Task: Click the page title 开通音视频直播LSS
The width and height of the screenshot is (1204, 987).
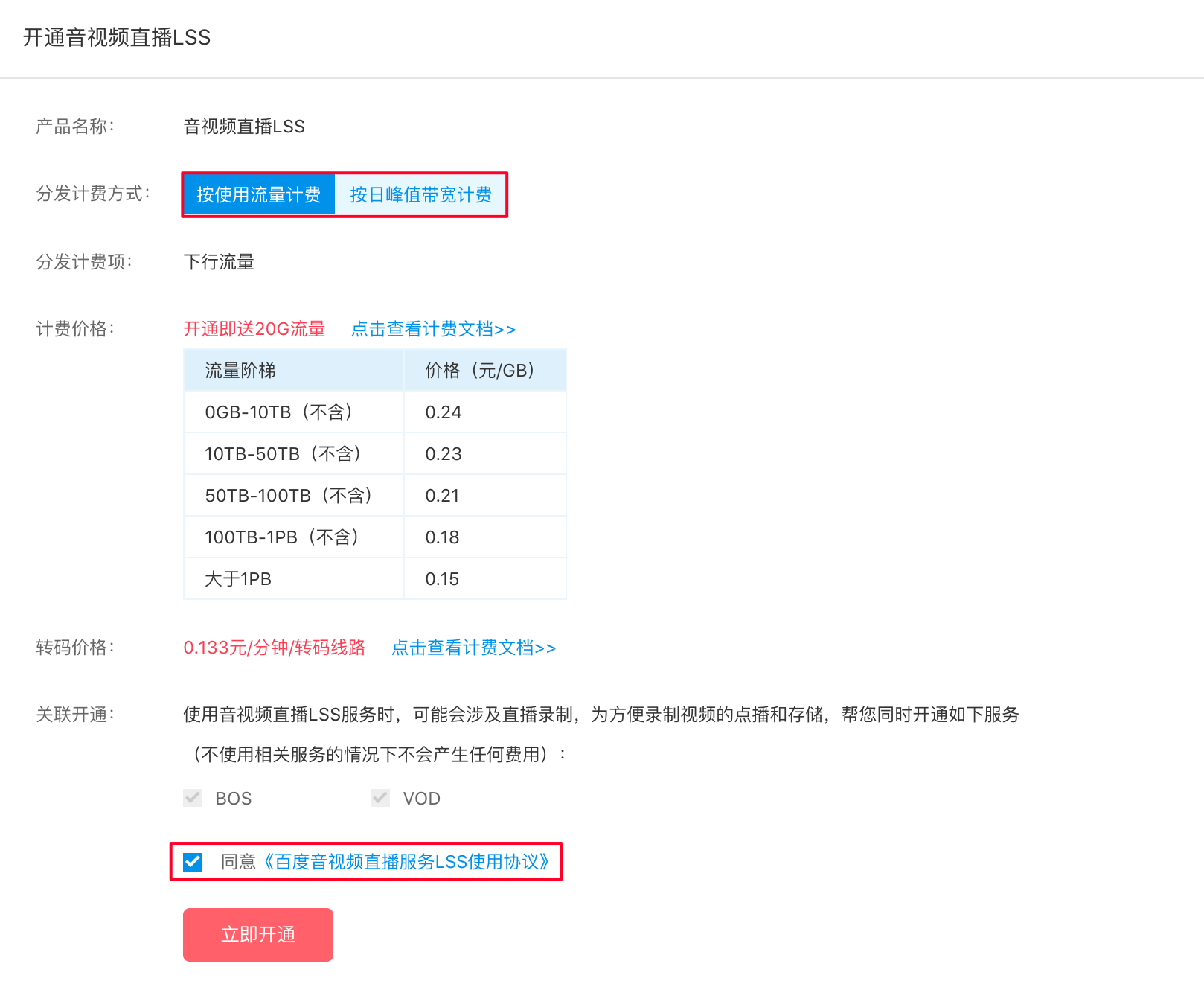Action: (x=117, y=37)
